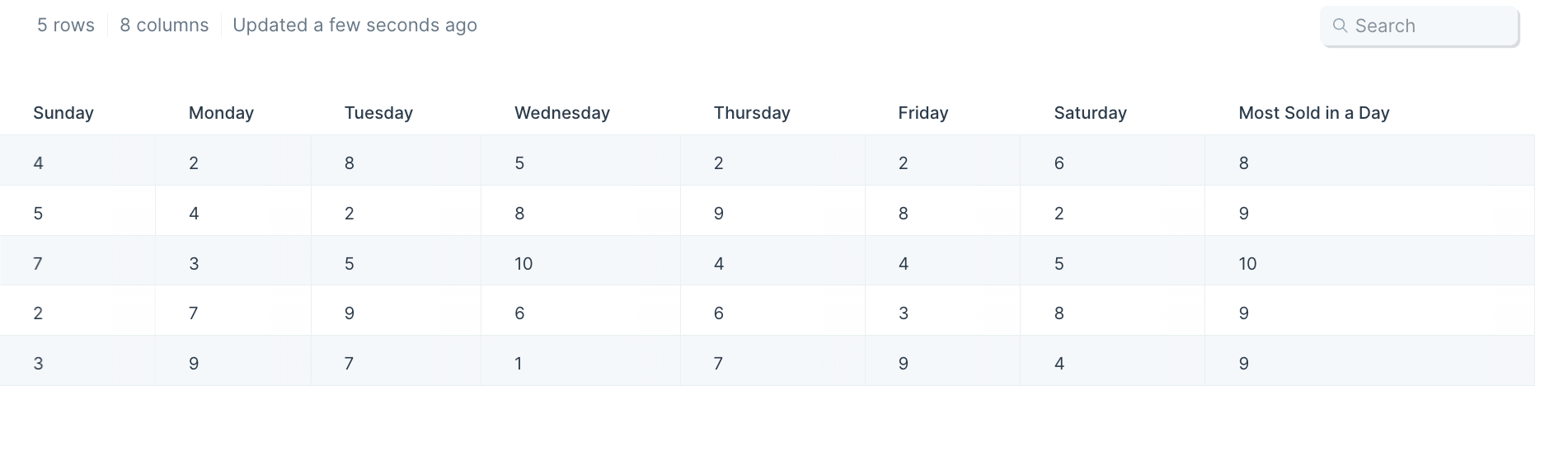Screen dimensions: 1568x452
Task: Click fourth row Friday cell showing 3
Action: [942, 313]
